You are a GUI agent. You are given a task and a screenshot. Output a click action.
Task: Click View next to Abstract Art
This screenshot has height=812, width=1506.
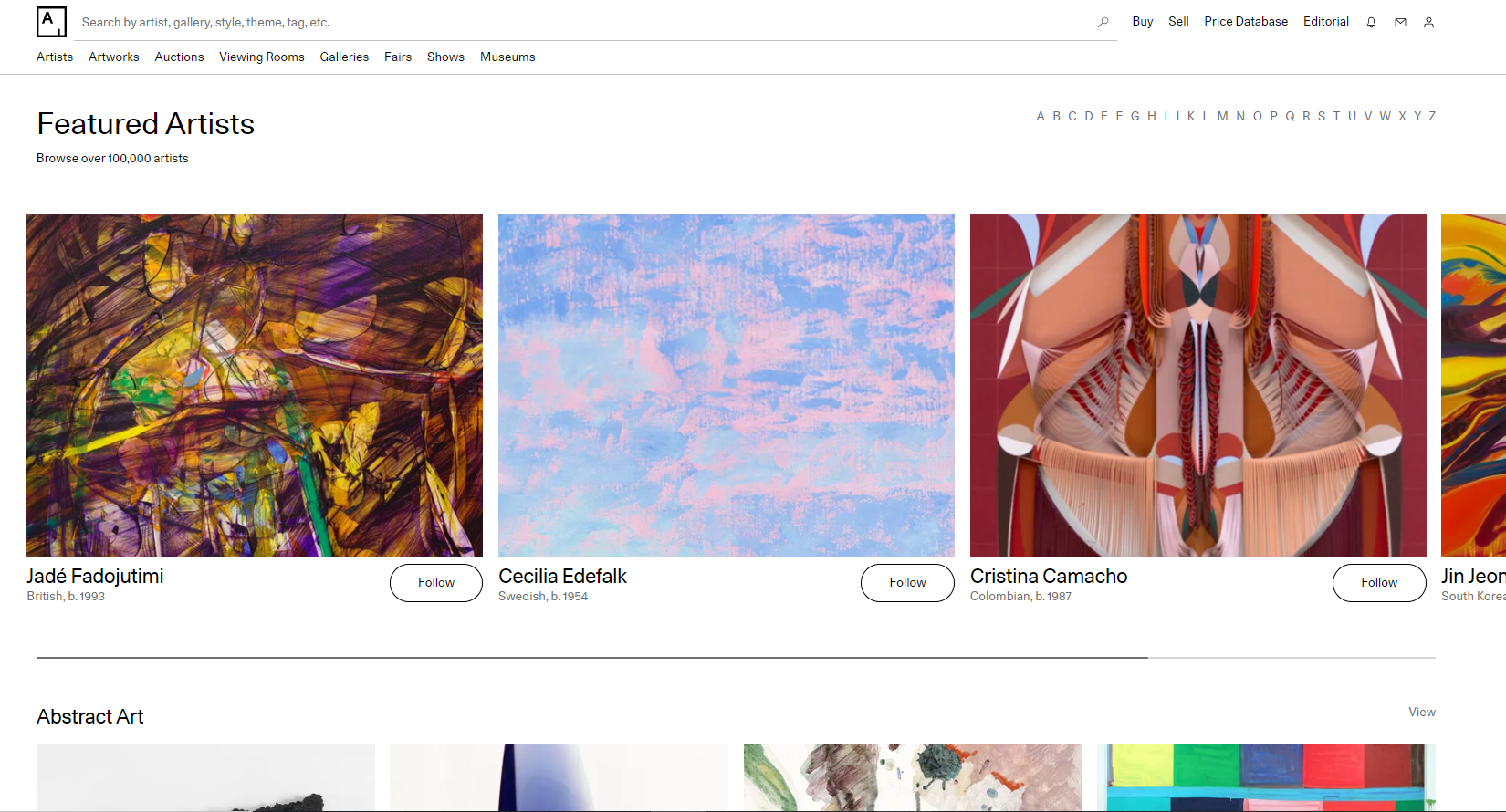click(x=1421, y=712)
